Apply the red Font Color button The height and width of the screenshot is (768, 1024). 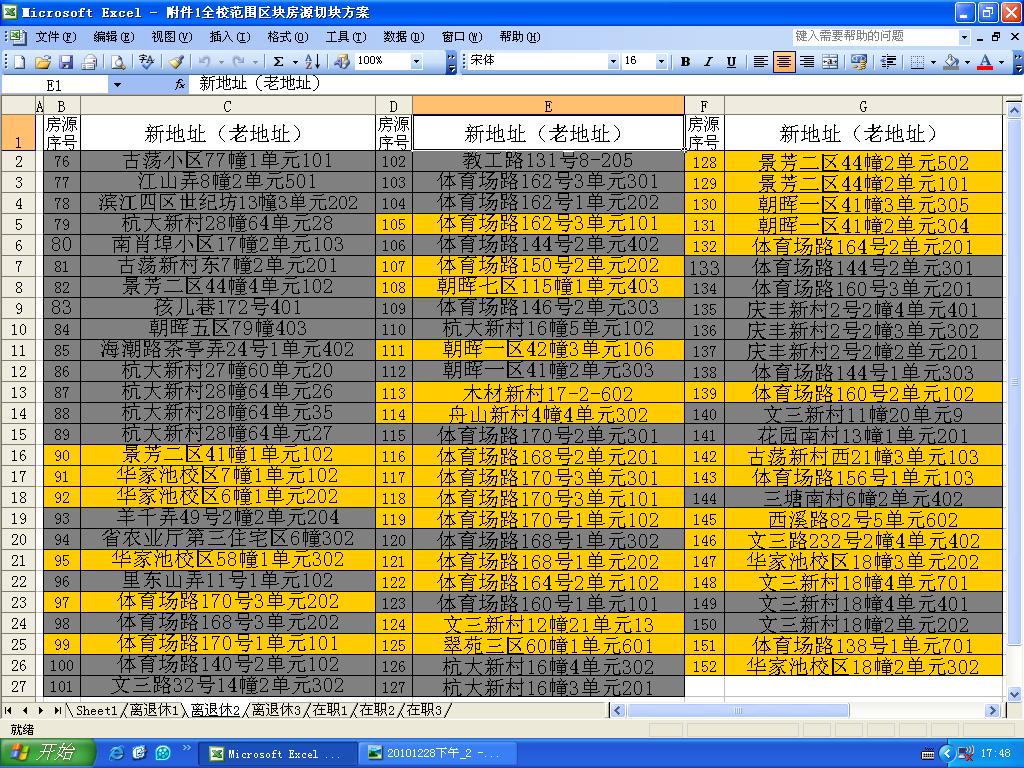[x=985, y=61]
